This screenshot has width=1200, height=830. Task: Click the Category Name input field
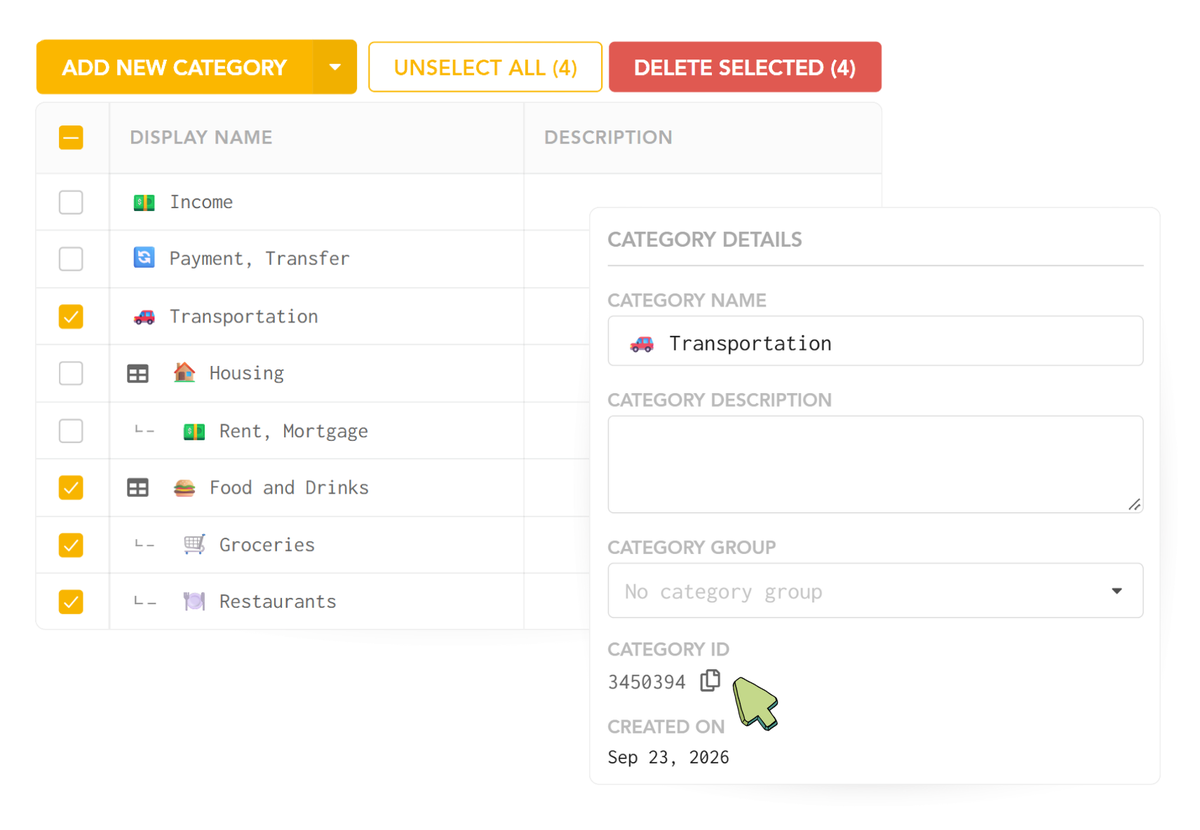click(875, 341)
